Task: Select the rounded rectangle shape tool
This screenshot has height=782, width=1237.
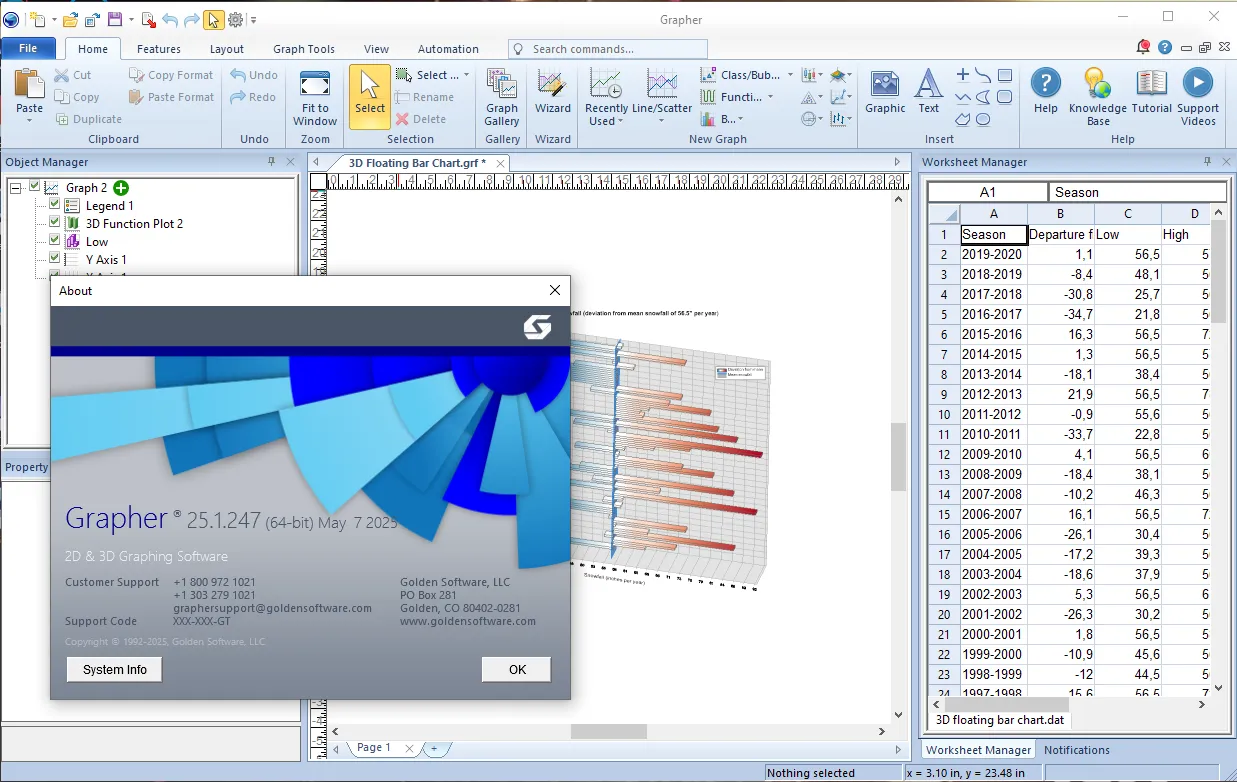Action: (1005, 97)
